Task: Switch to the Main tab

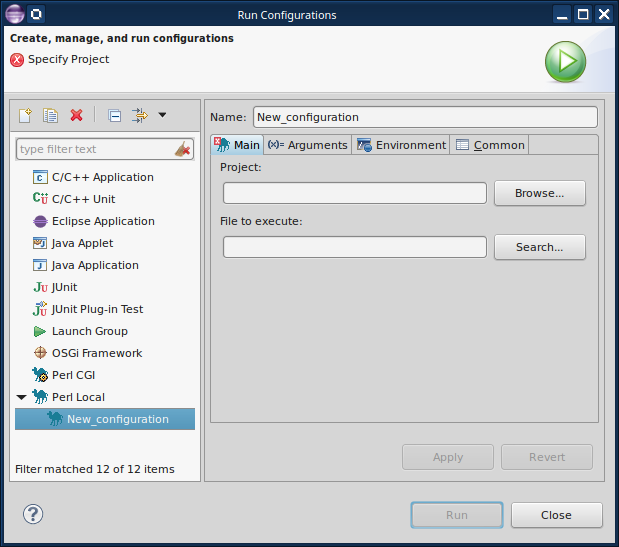Action: [237, 145]
